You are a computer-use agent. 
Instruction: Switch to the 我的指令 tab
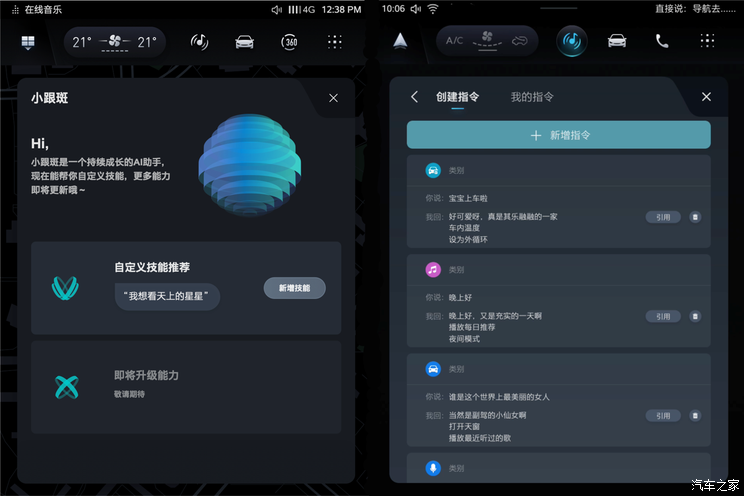click(532, 97)
